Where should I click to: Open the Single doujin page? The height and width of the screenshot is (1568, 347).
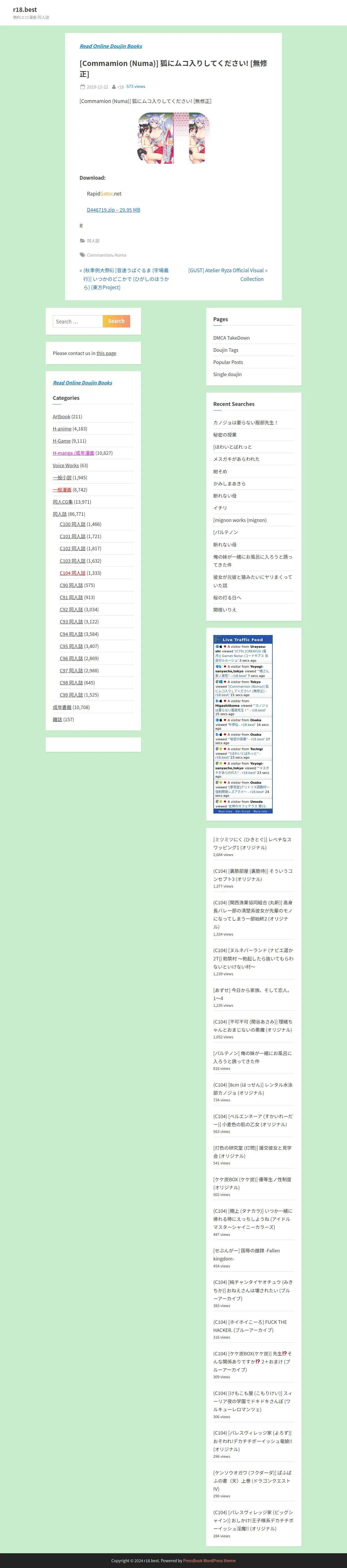228,374
